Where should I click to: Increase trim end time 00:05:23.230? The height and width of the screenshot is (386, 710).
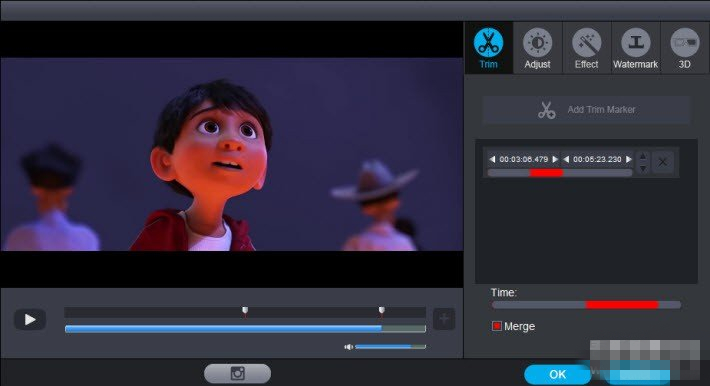tap(628, 159)
